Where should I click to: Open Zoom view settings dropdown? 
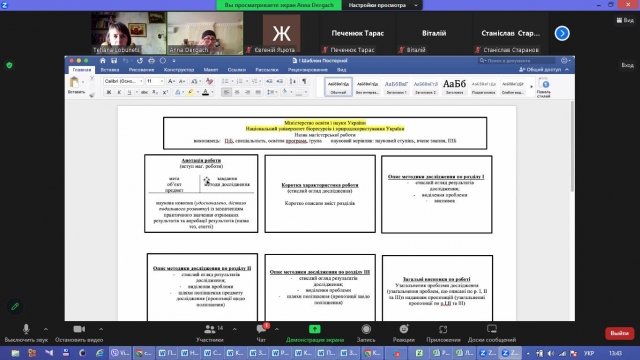coord(382,5)
